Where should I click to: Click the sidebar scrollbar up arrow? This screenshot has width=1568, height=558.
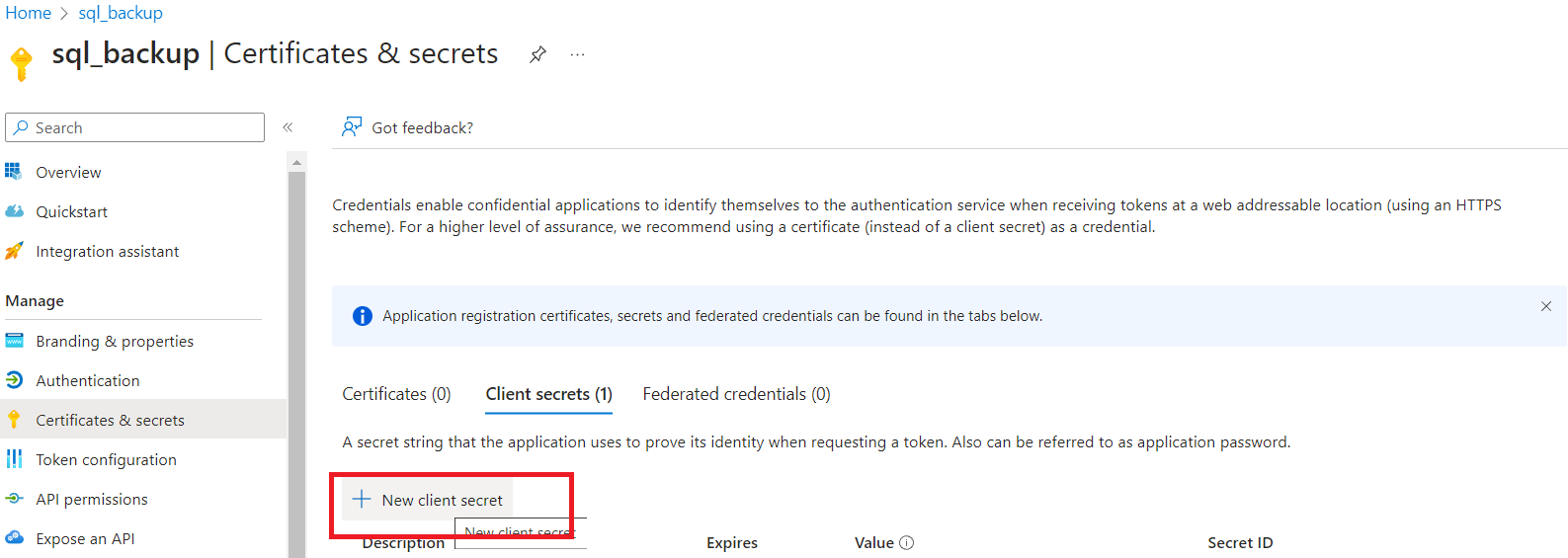click(x=296, y=161)
